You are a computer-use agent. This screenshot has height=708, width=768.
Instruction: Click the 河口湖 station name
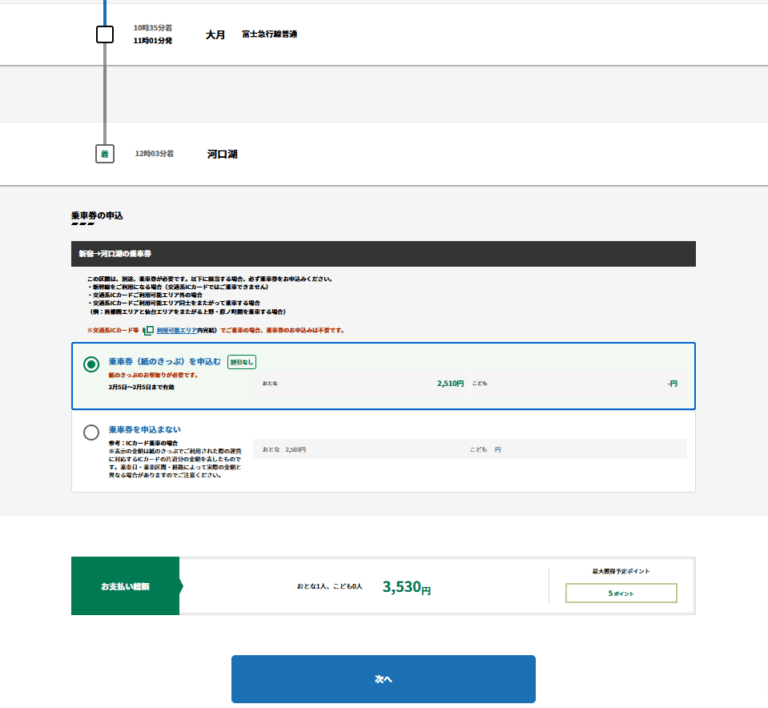pyautogui.click(x=222, y=154)
